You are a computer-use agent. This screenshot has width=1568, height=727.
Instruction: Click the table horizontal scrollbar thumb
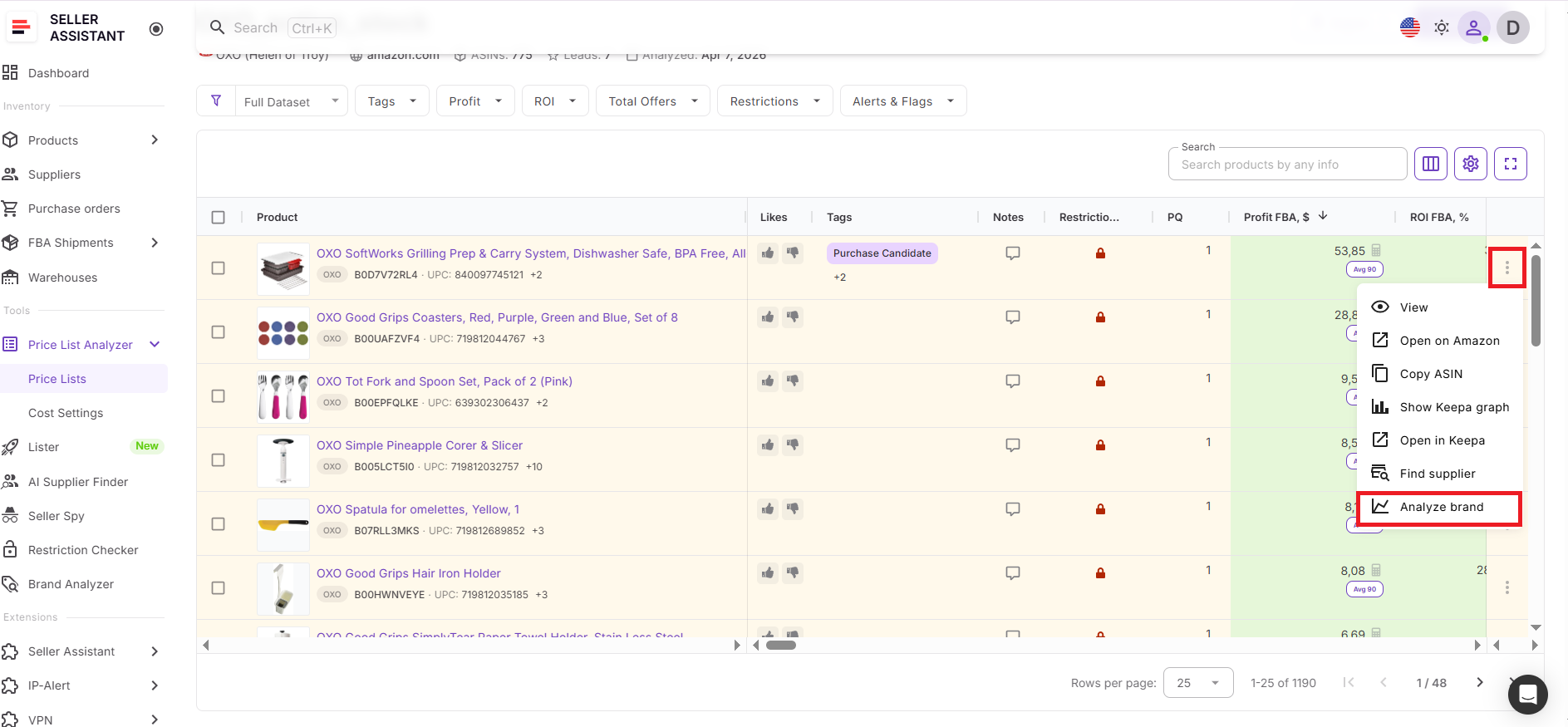[781, 645]
